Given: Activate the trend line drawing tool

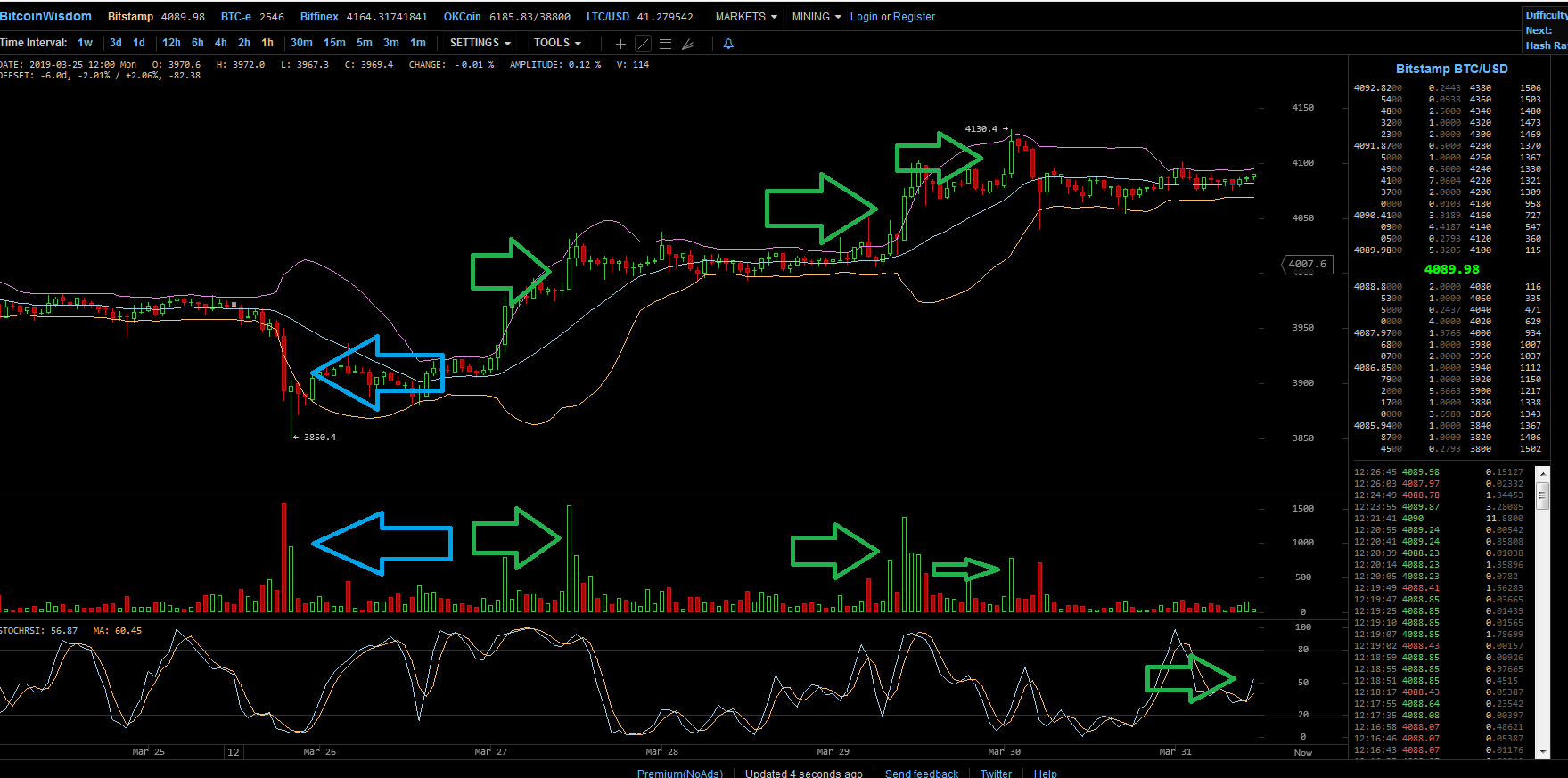Looking at the screenshot, I should tap(643, 44).
